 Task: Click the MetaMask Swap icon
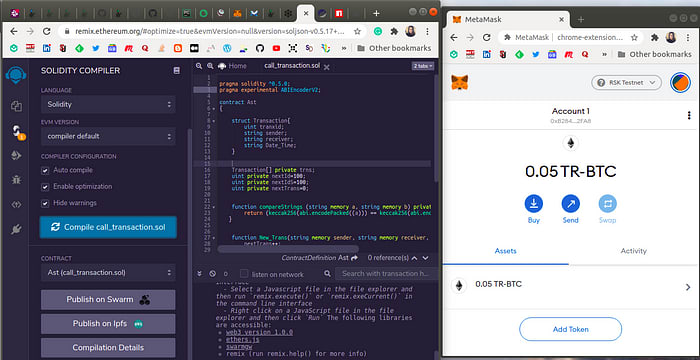pos(608,204)
